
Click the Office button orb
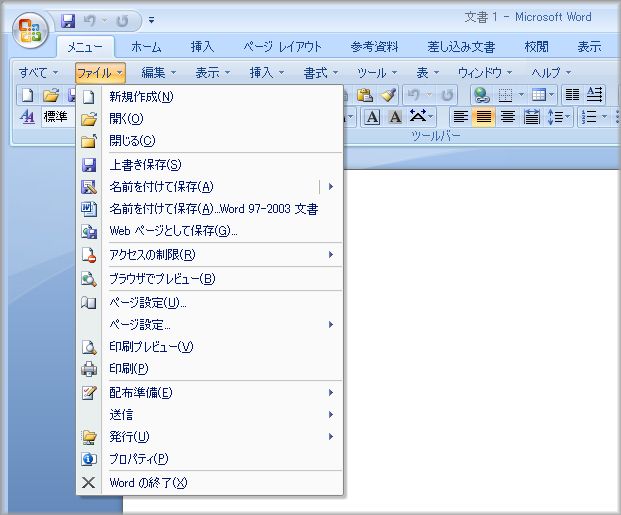(30, 31)
